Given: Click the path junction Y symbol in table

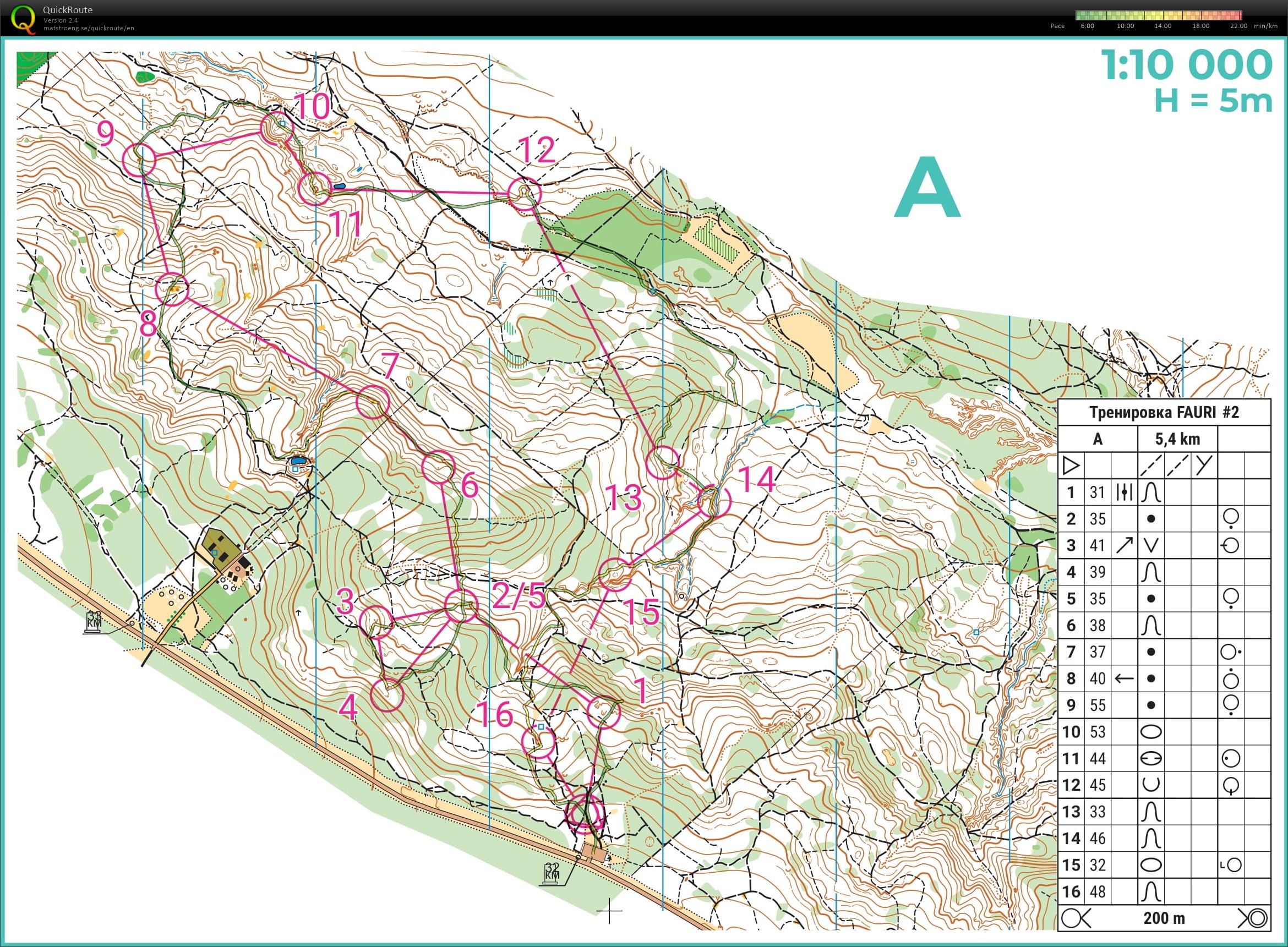Looking at the screenshot, I should (1204, 465).
